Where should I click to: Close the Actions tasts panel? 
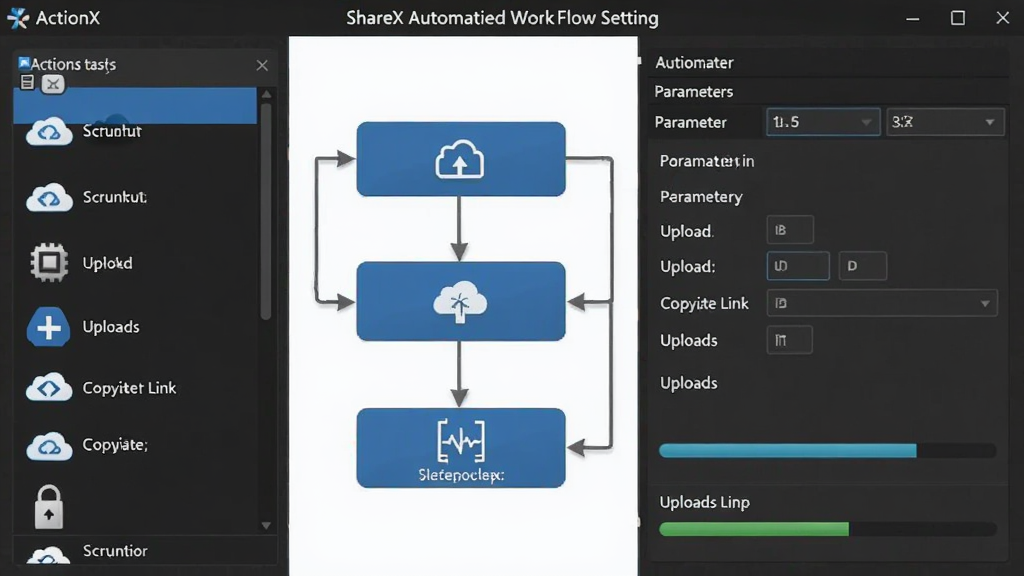pos(262,65)
